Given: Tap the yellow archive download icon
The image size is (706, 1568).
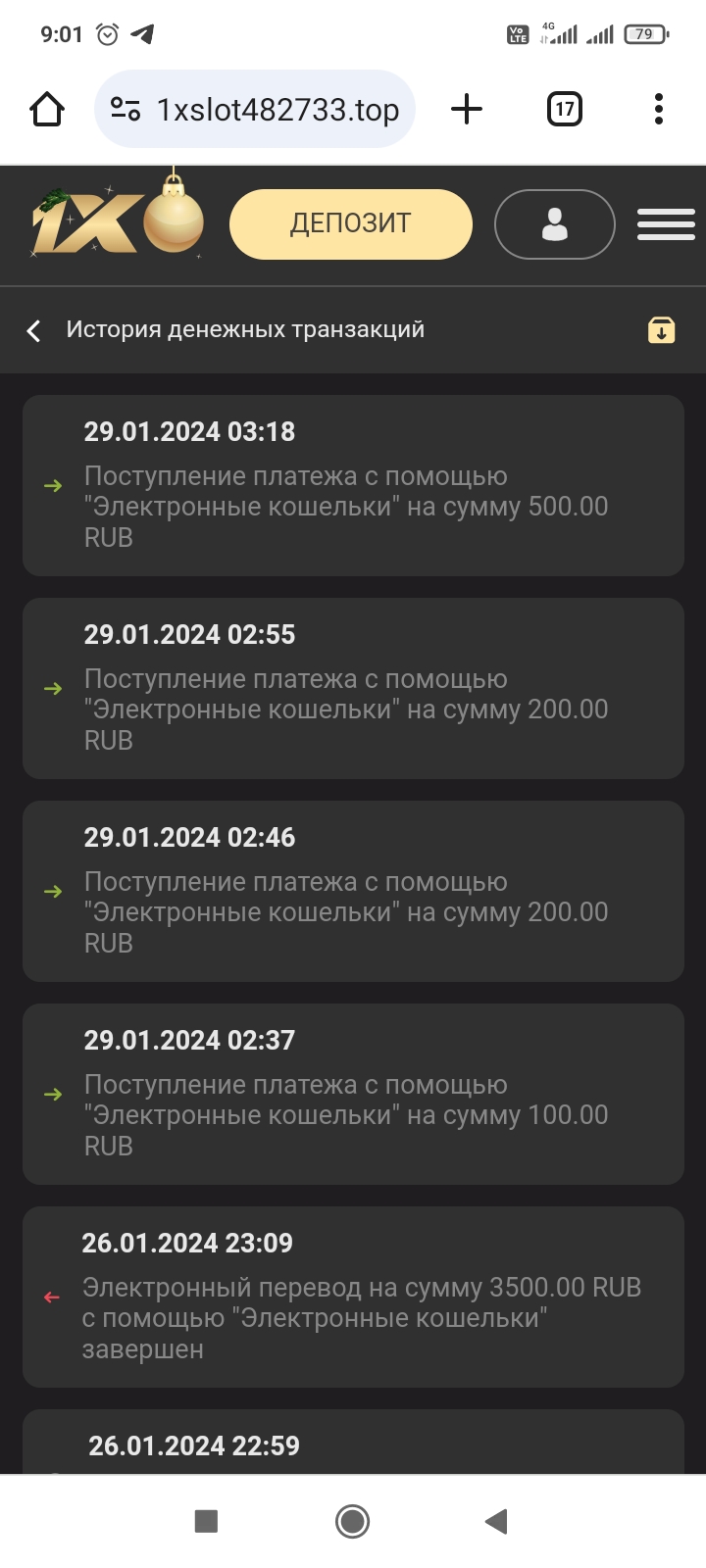Looking at the screenshot, I should [662, 330].
